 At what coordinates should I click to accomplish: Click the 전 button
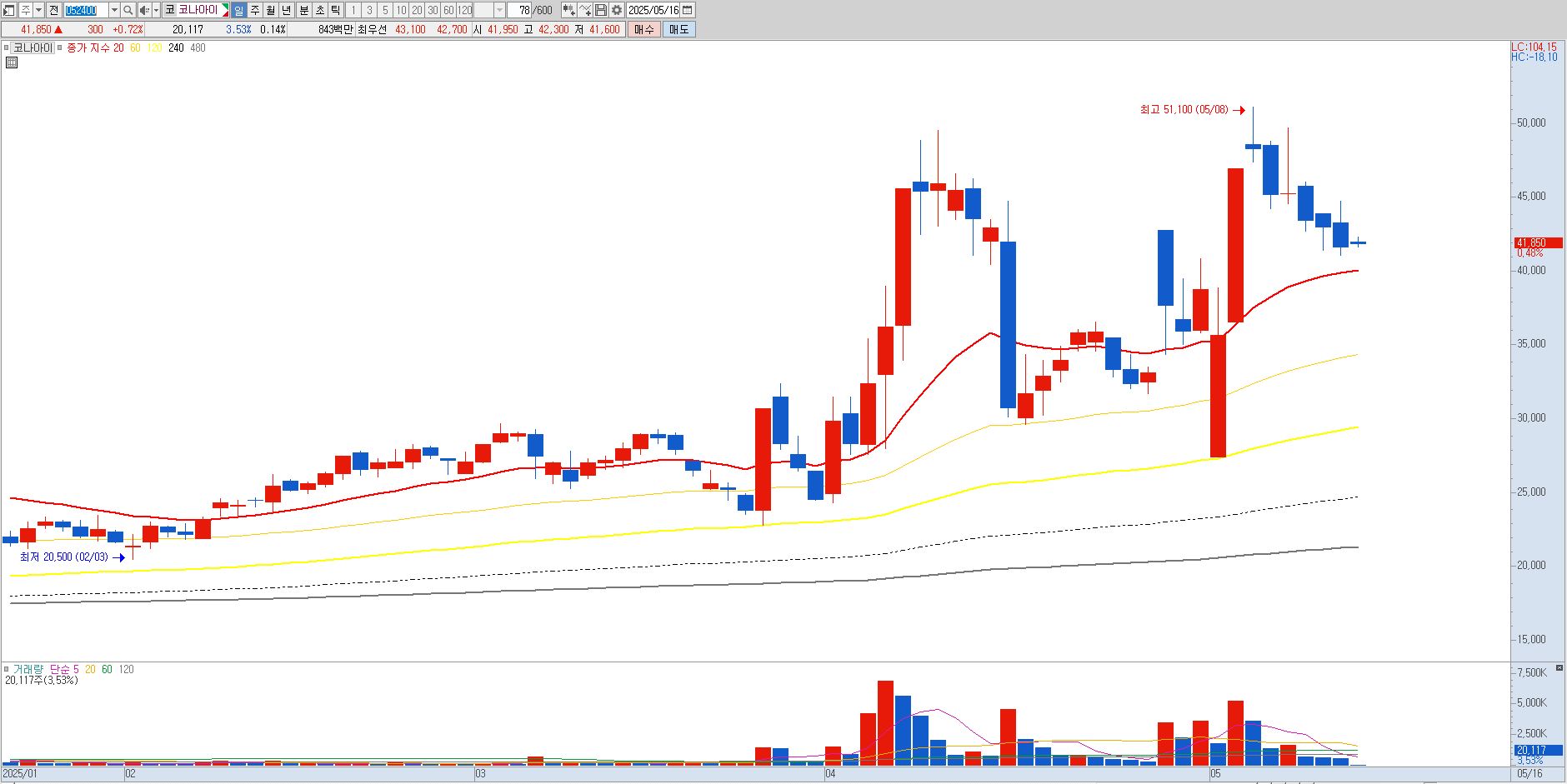(53, 10)
